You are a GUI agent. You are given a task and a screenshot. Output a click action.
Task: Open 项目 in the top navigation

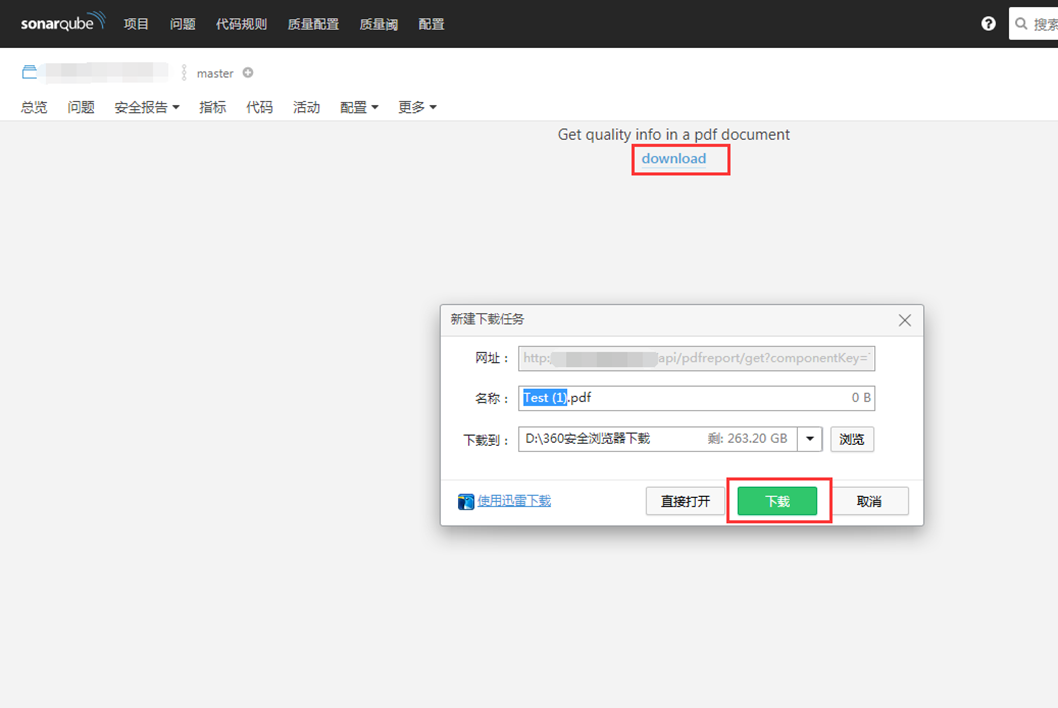[136, 24]
